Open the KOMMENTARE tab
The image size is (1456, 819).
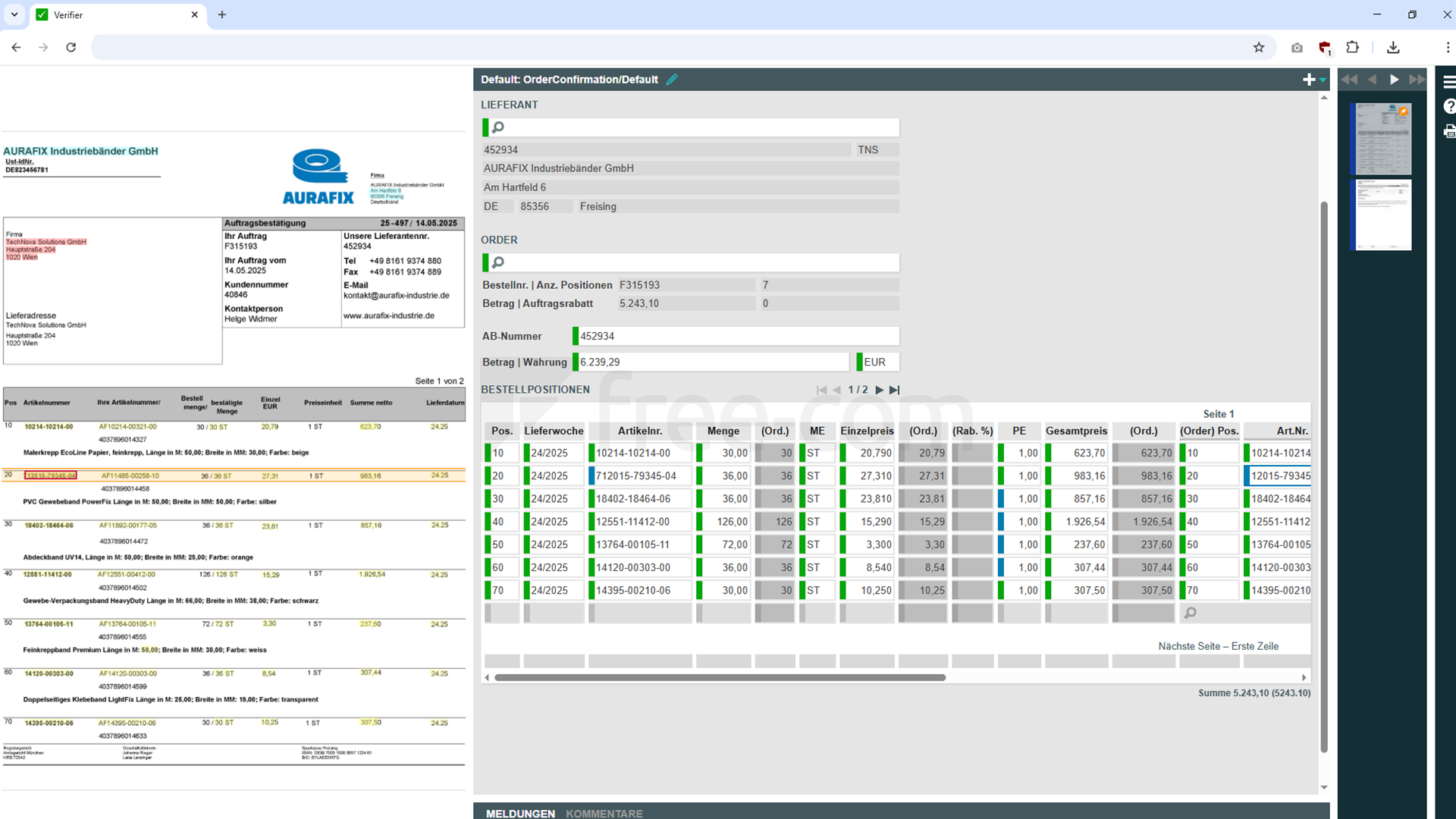pos(604,813)
